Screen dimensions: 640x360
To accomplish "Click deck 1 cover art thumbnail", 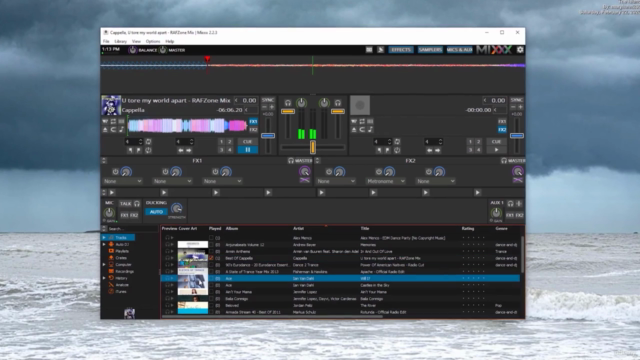I will click(111, 105).
